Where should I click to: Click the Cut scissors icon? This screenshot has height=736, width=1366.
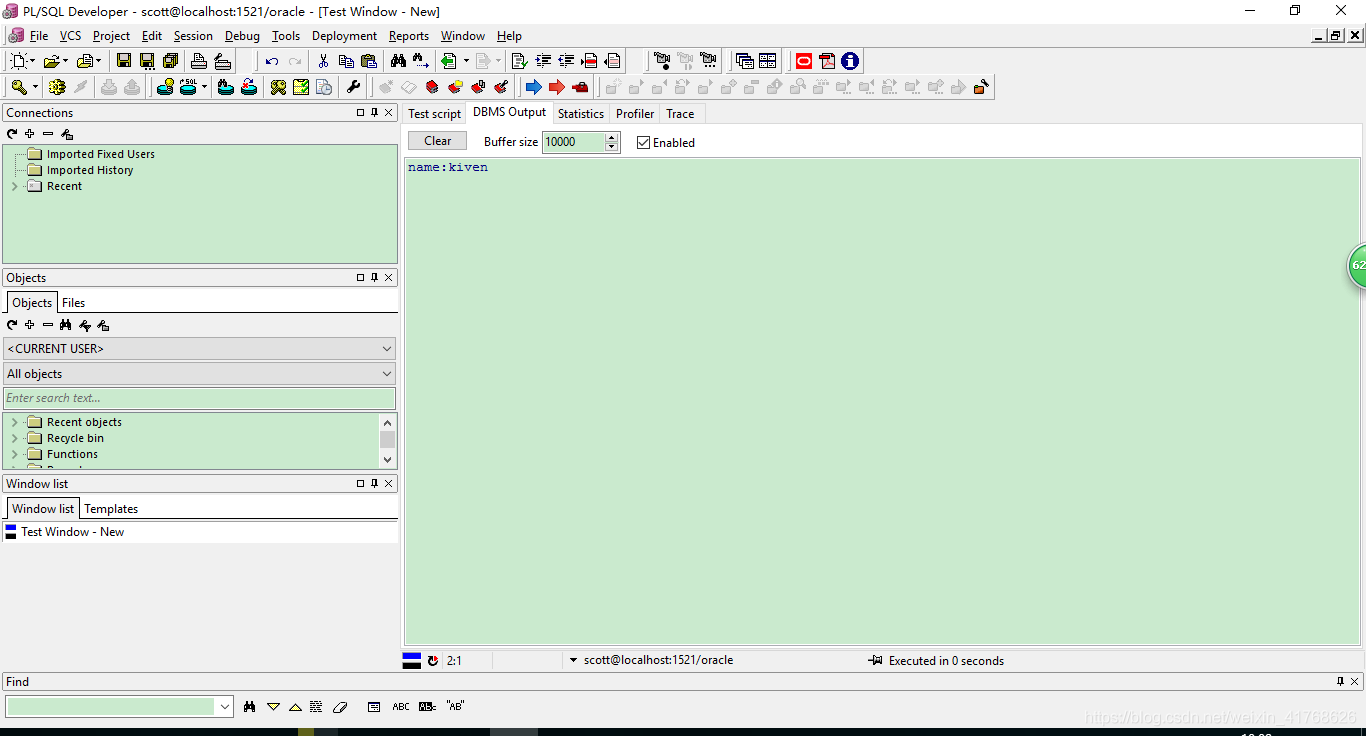[x=323, y=61]
